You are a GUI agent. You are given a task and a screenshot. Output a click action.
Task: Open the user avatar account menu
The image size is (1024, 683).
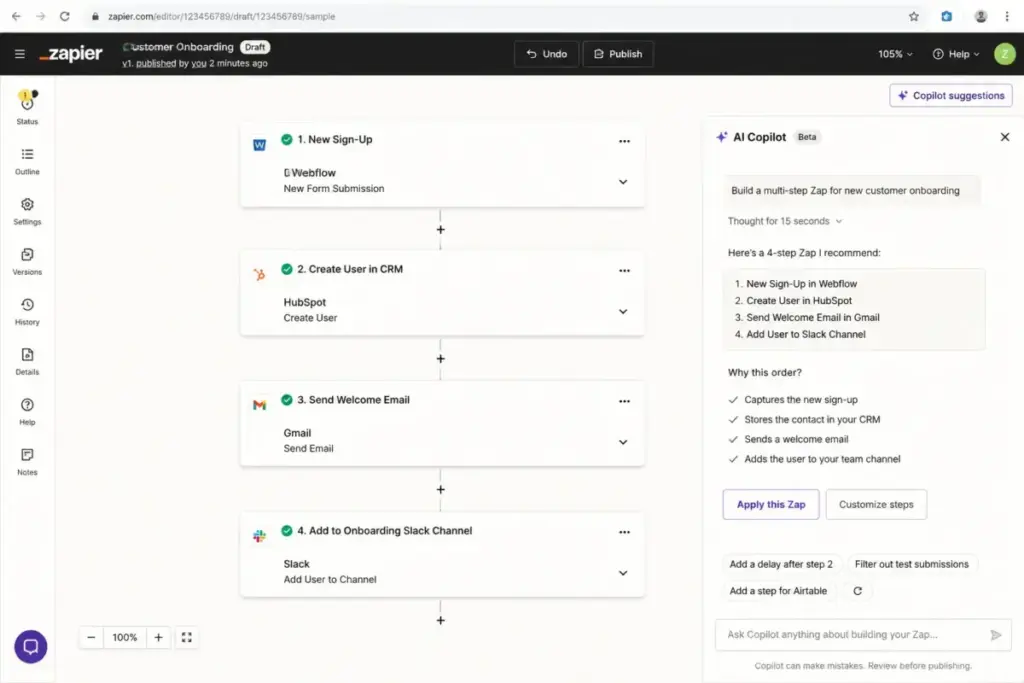click(x=1004, y=54)
